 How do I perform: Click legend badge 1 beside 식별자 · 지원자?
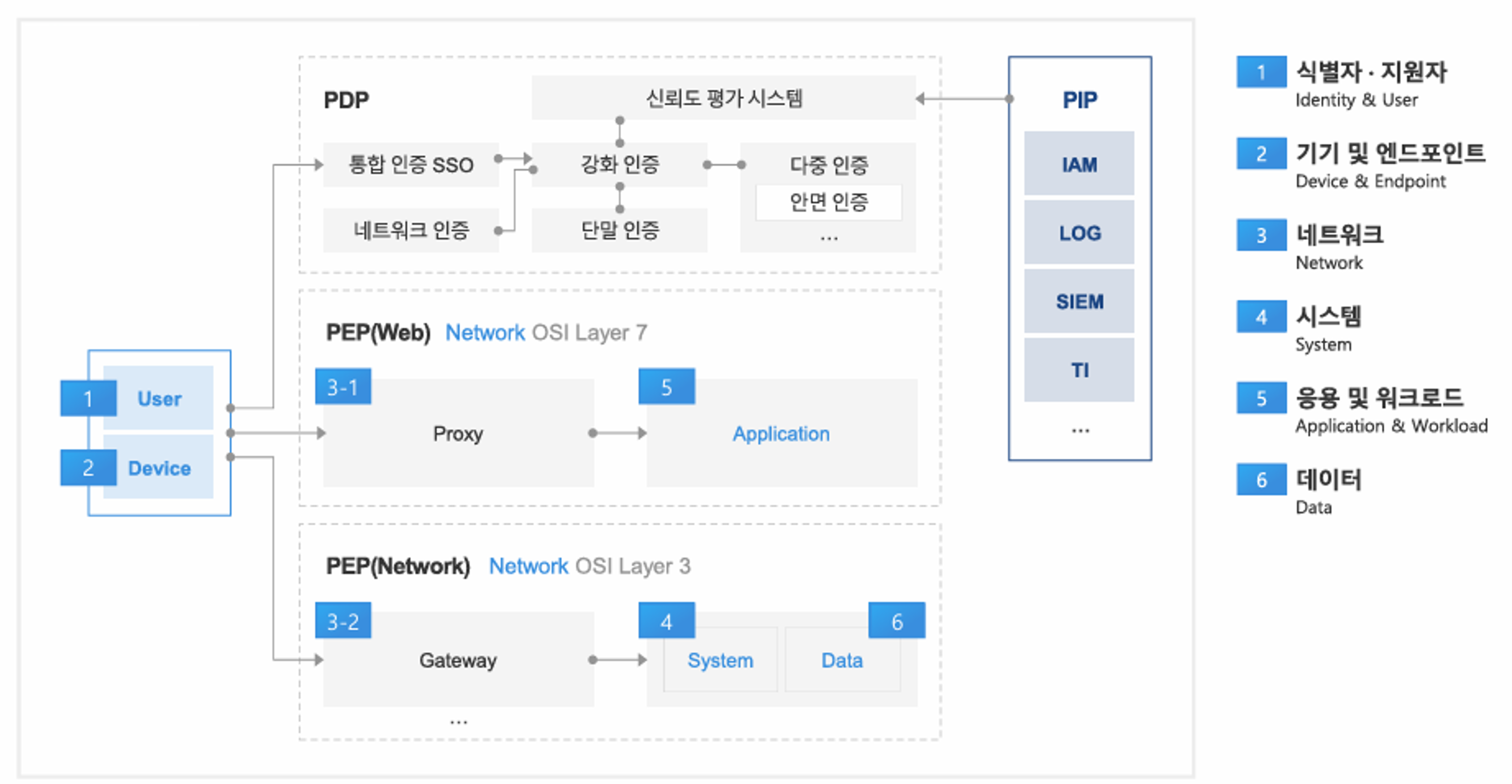pos(1261,72)
